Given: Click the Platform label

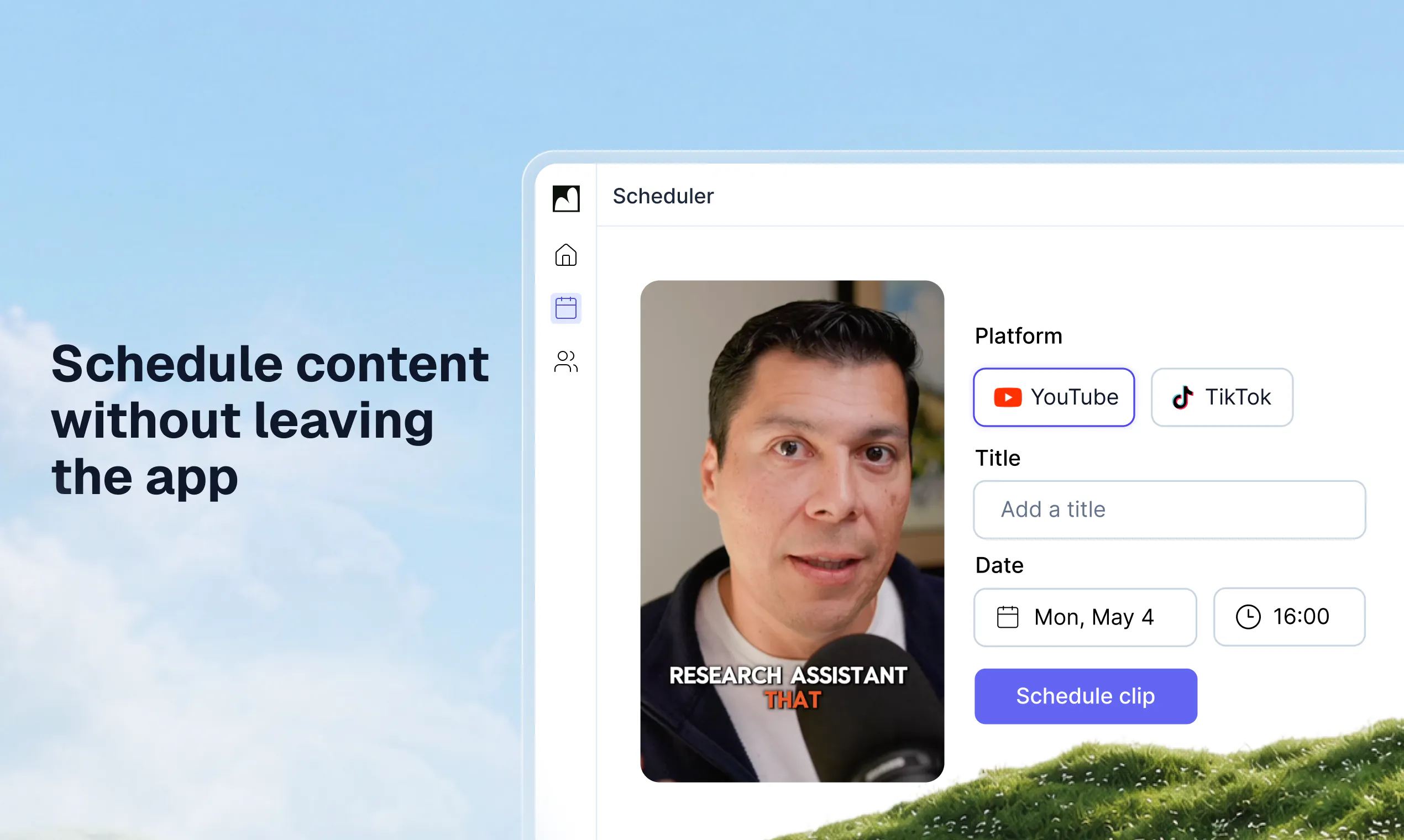Looking at the screenshot, I should [x=1019, y=335].
